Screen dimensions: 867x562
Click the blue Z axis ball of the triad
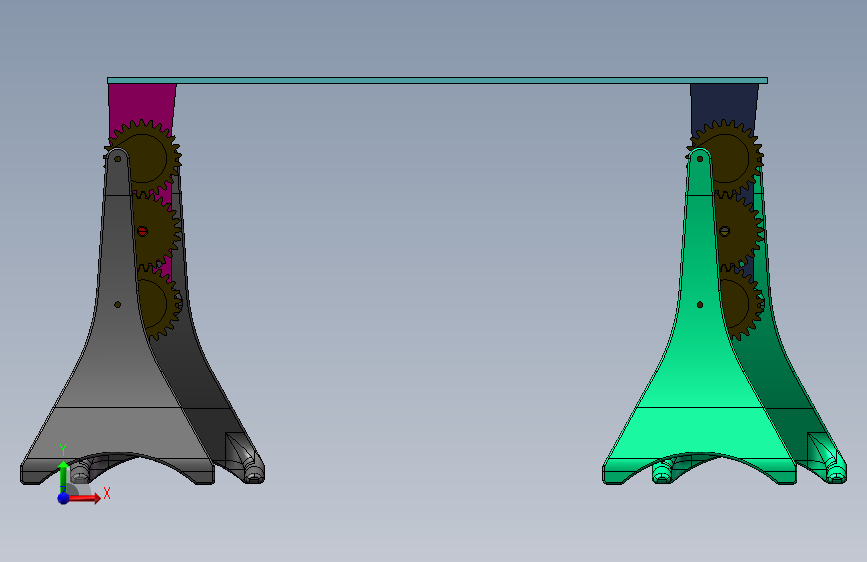(64, 498)
